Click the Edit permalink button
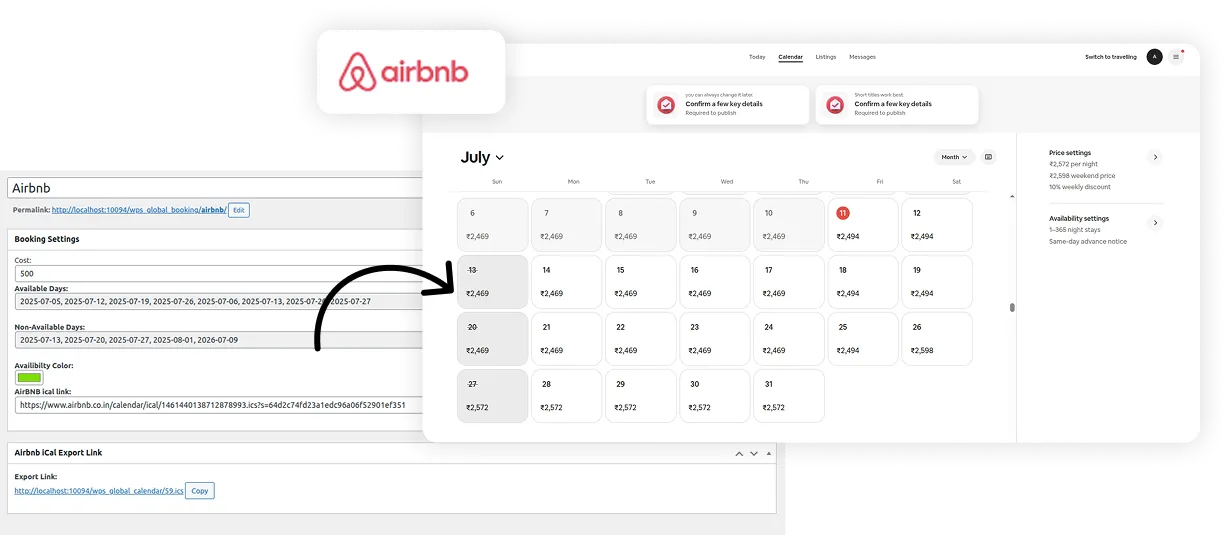Viewport: 1230px width, 536px height. coord(238,210)
